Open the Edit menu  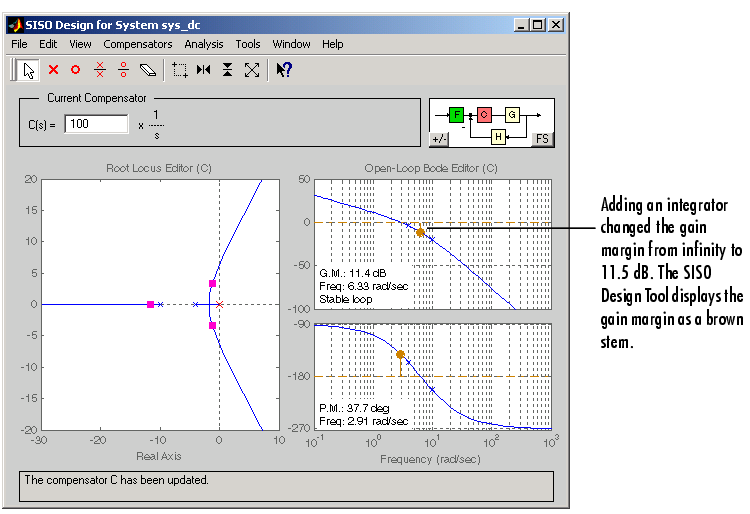coord(48,44)
